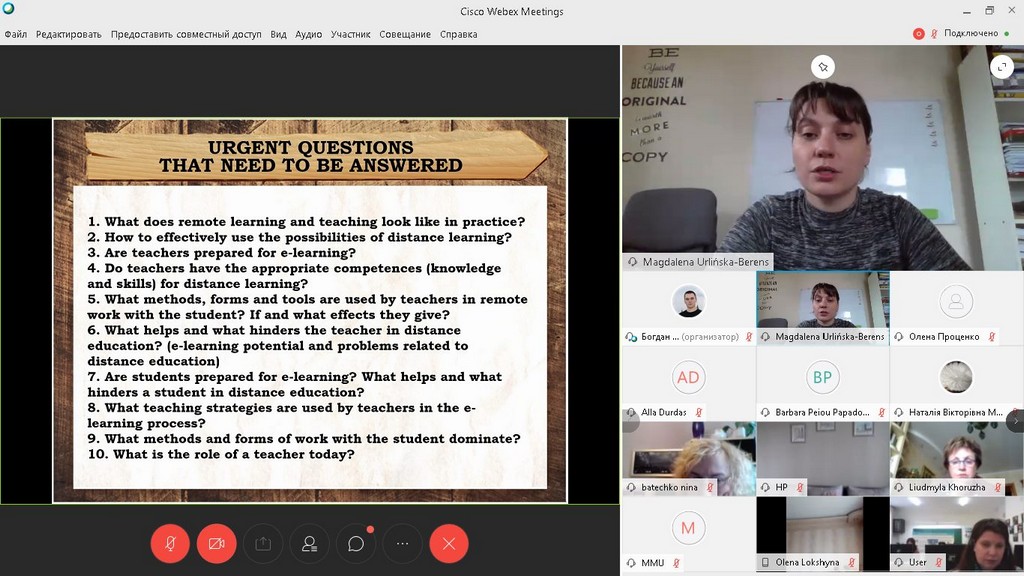Open the Аудио menu
The width and height of the screenshot is (1024, 576).
(308, 34)
